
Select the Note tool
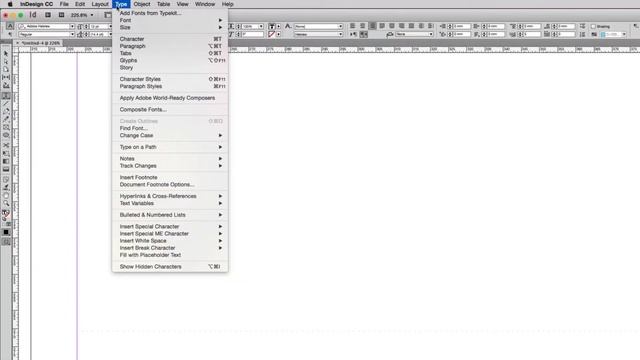6,180
